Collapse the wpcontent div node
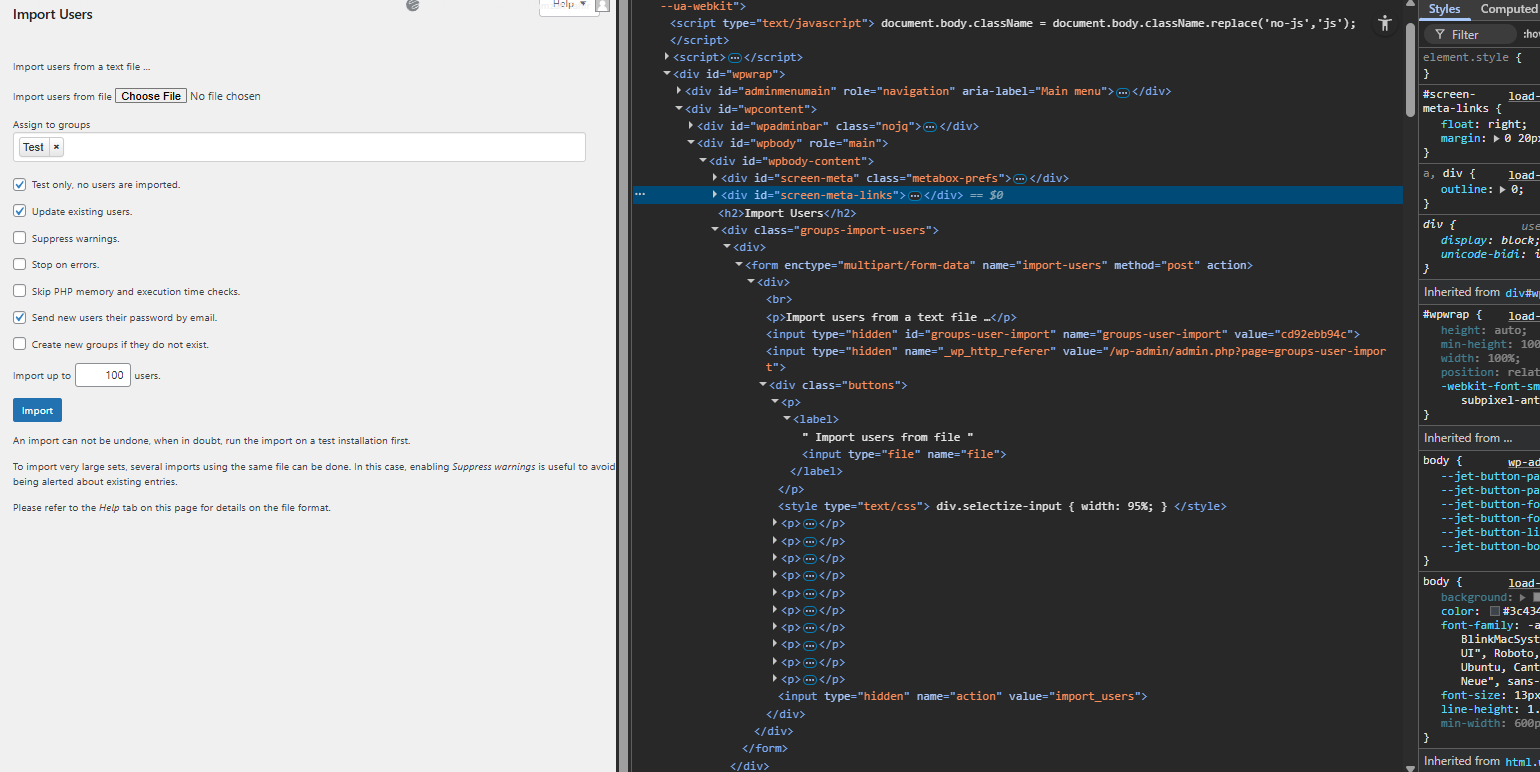Screen dimensions: 1540x772 tap(679, 109)
